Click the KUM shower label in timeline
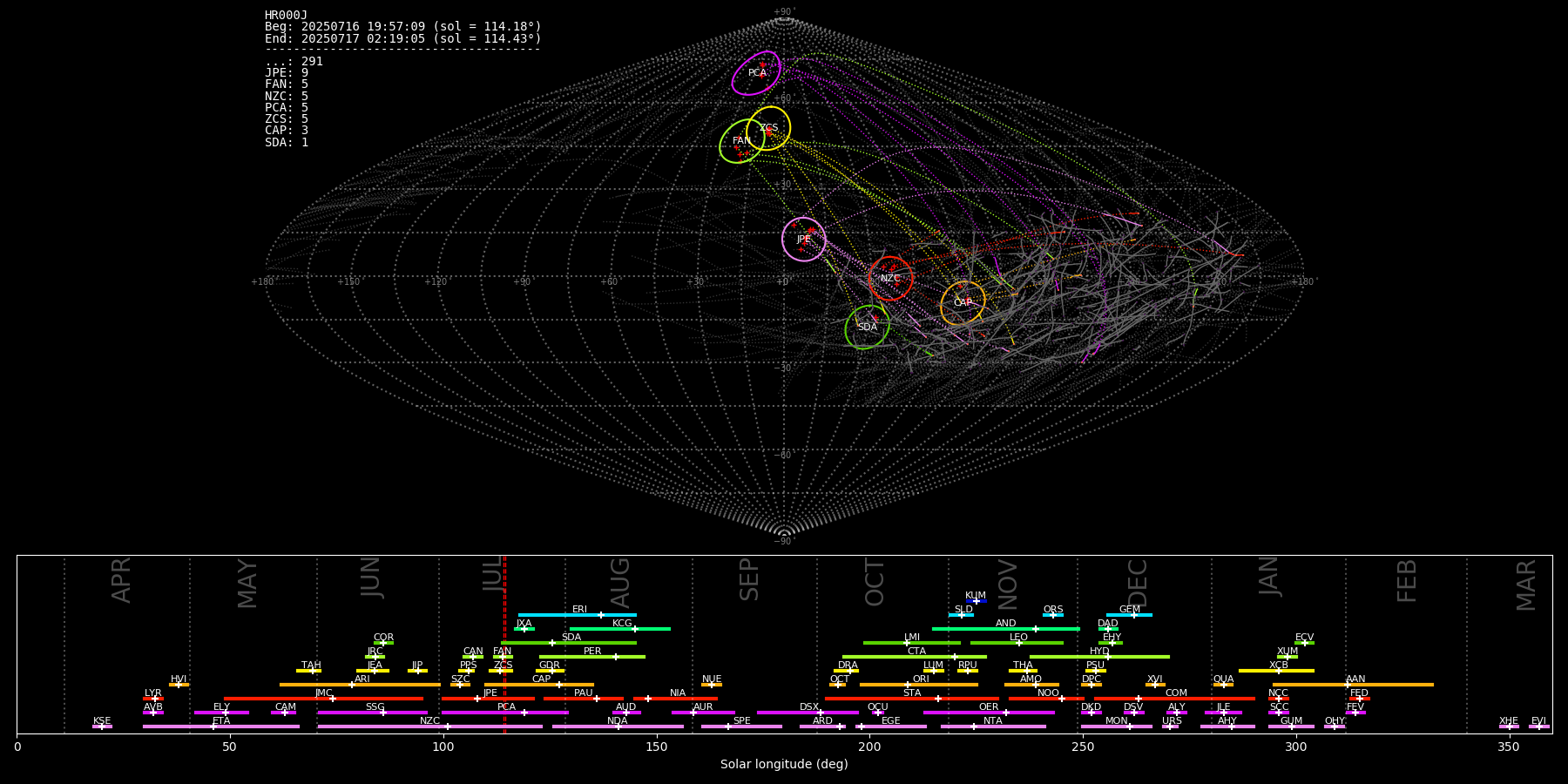The width and height of the screenshot is (1568, 784). pos(976,595)
